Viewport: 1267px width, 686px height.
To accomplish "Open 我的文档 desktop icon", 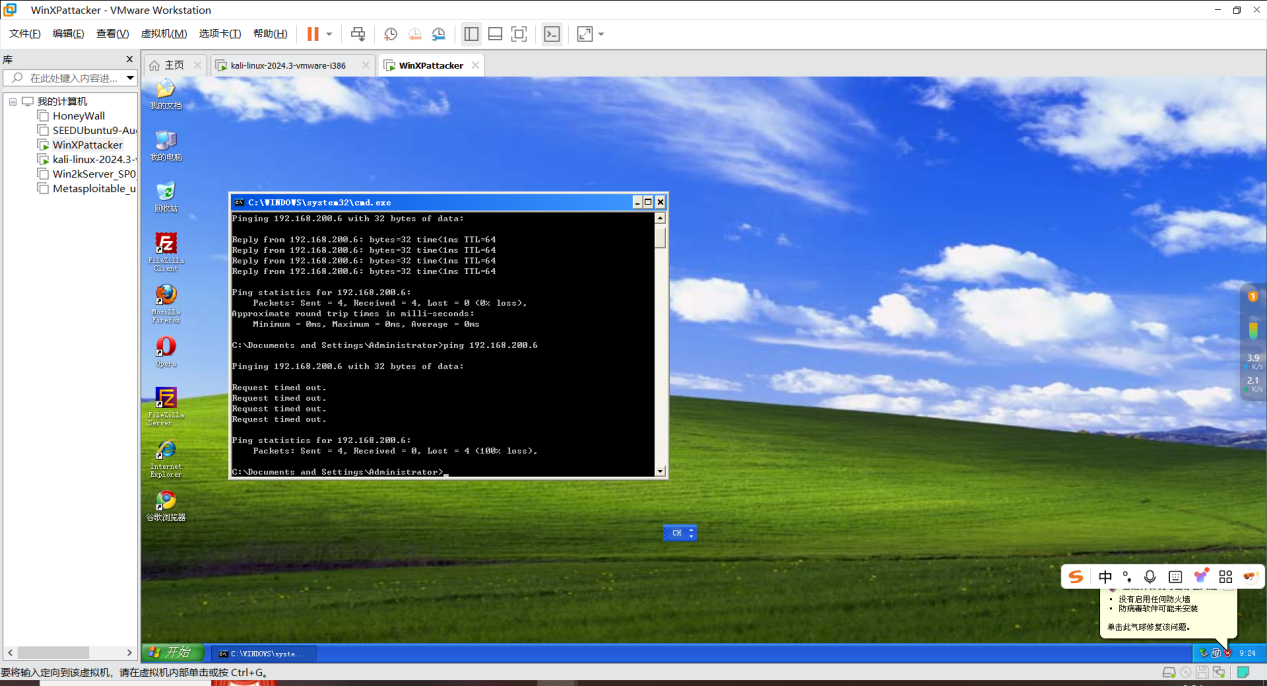I will [x=166, y=93].
